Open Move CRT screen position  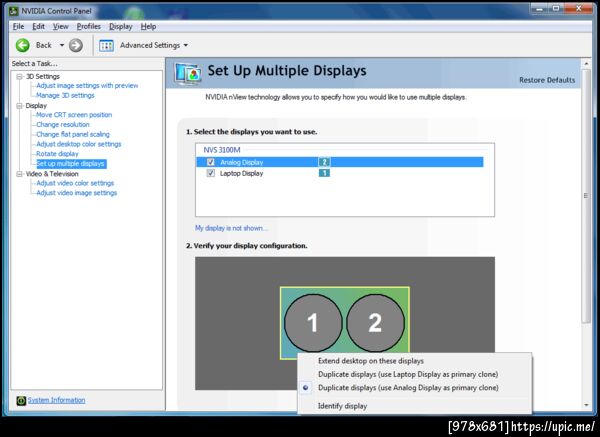point(74,115)
